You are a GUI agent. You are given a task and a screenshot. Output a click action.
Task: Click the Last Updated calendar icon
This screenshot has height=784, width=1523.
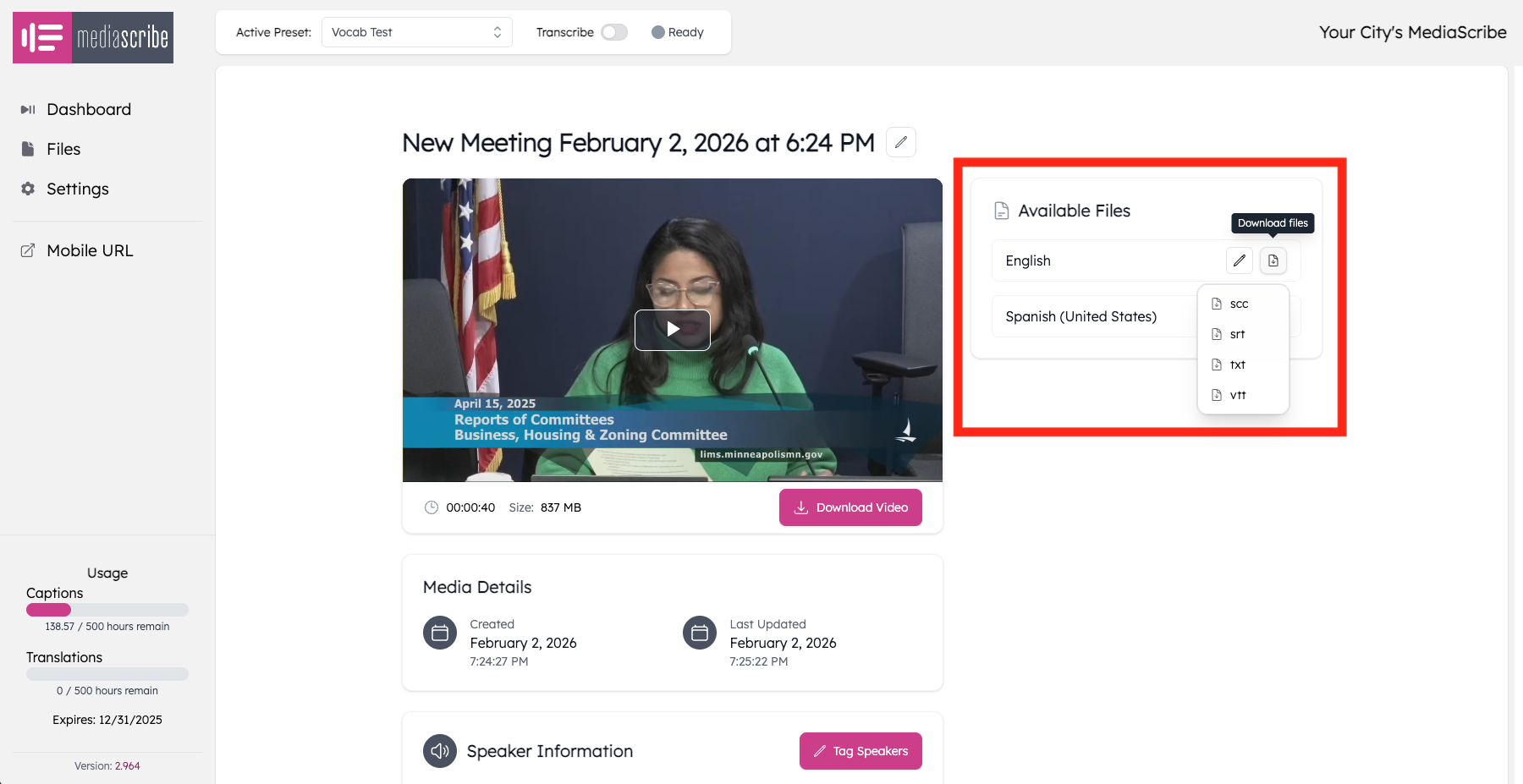click(700, 633)
